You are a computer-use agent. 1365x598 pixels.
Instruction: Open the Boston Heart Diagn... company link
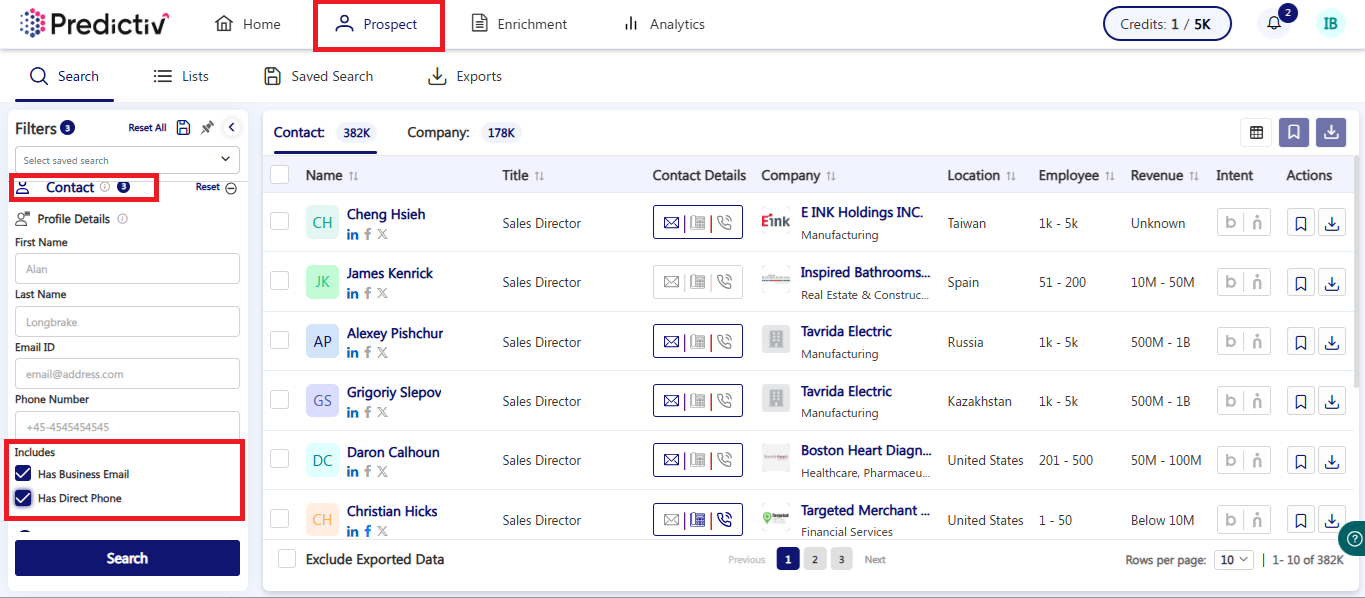(866, 450)
